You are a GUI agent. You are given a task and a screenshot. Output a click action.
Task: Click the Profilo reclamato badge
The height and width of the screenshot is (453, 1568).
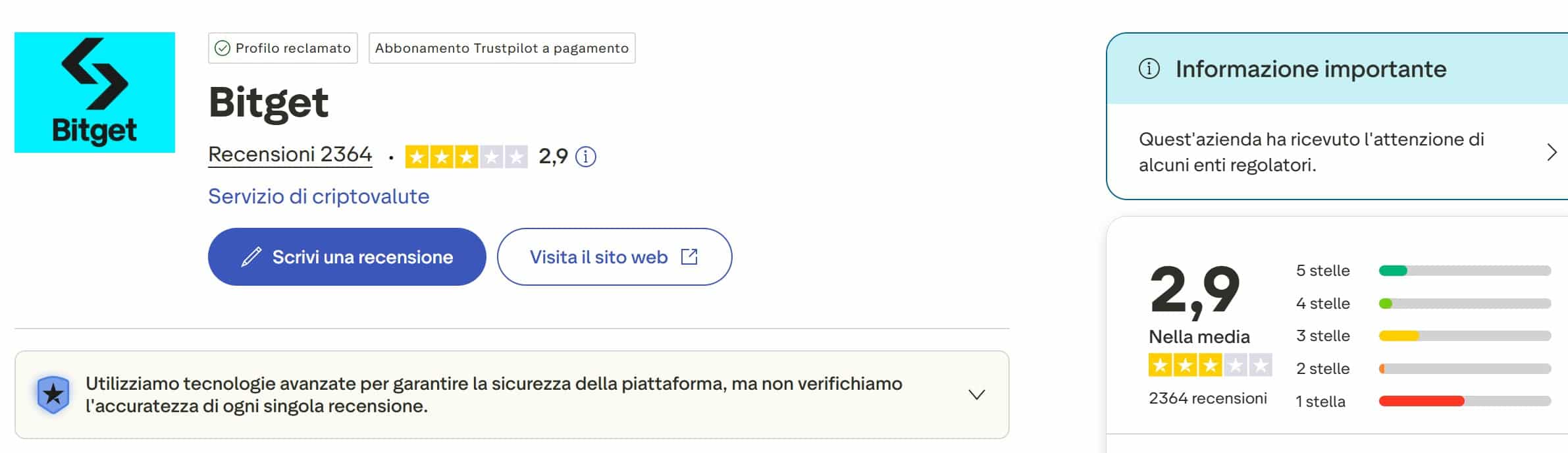point(281,47)
